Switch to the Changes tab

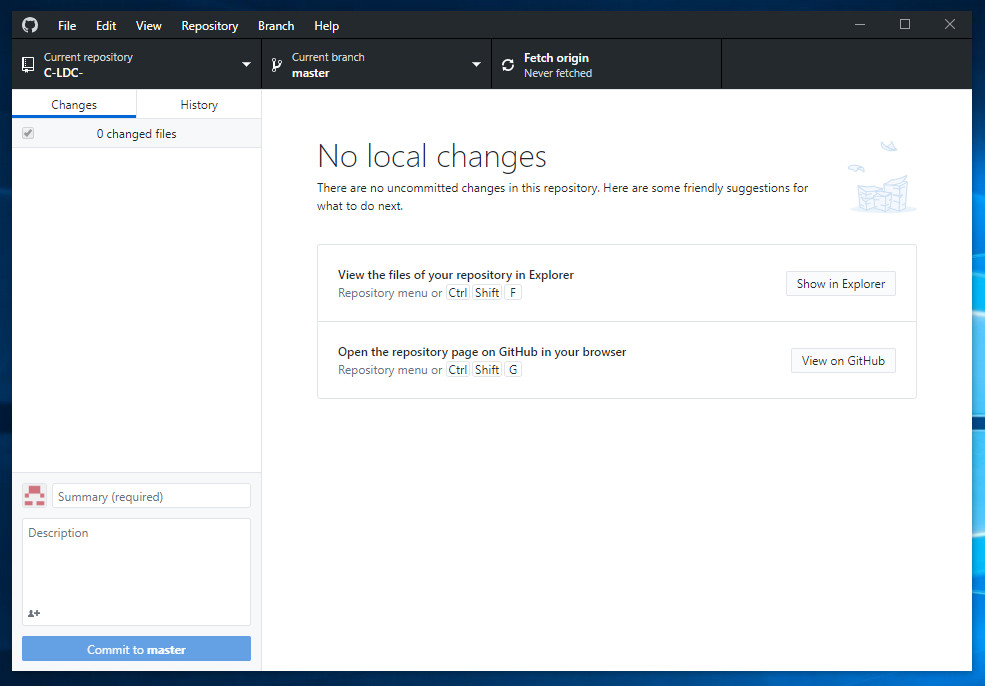pyautogui.click(x=74, y=104)
